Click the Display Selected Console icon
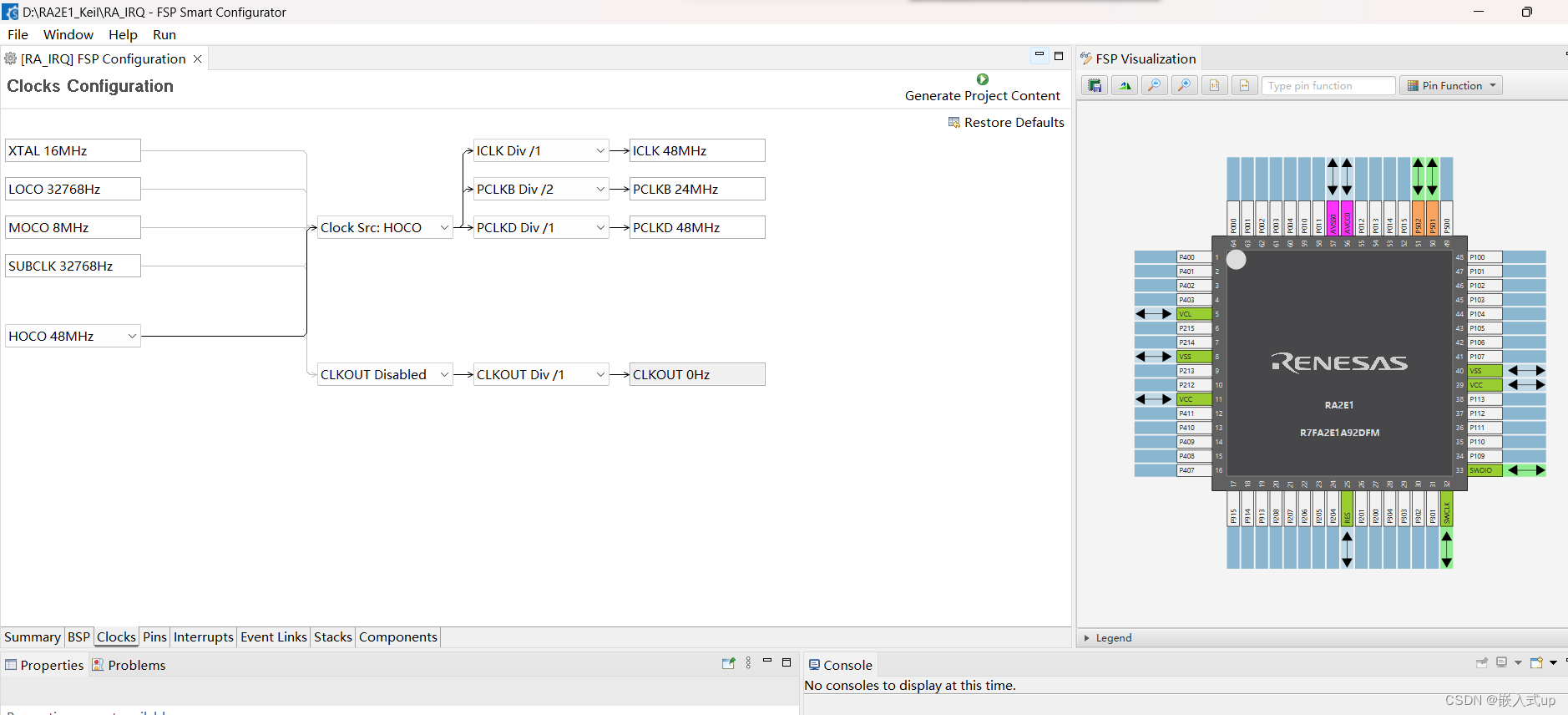Screen dimensions: 1568x715 point(1501,662)
